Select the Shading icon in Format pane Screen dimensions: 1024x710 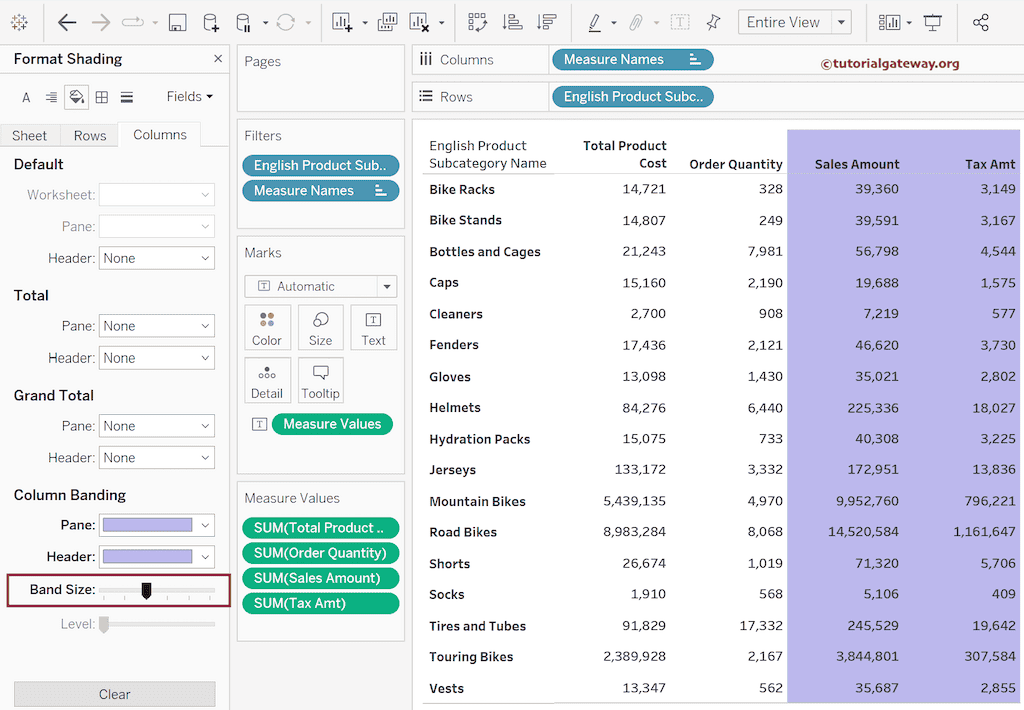(76, 96)
